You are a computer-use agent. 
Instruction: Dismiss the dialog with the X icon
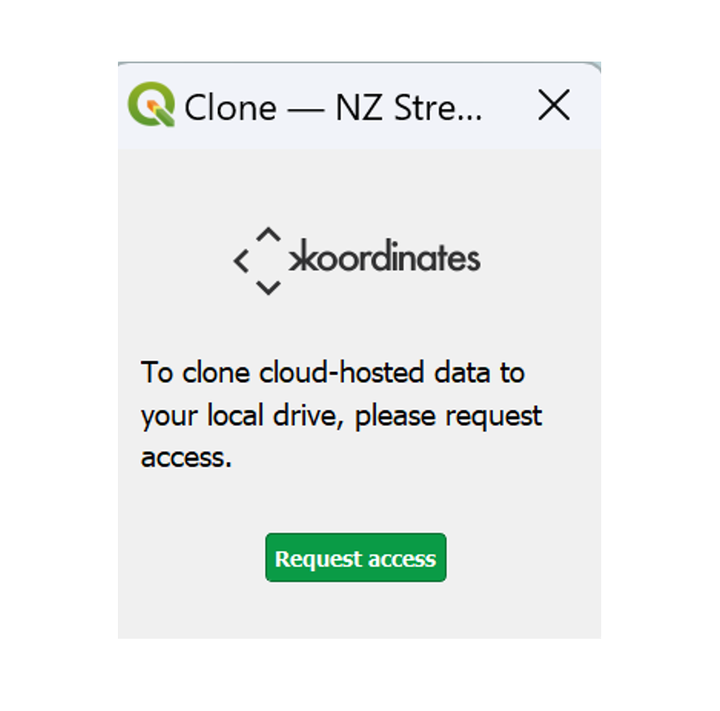(x=554, y=105)
